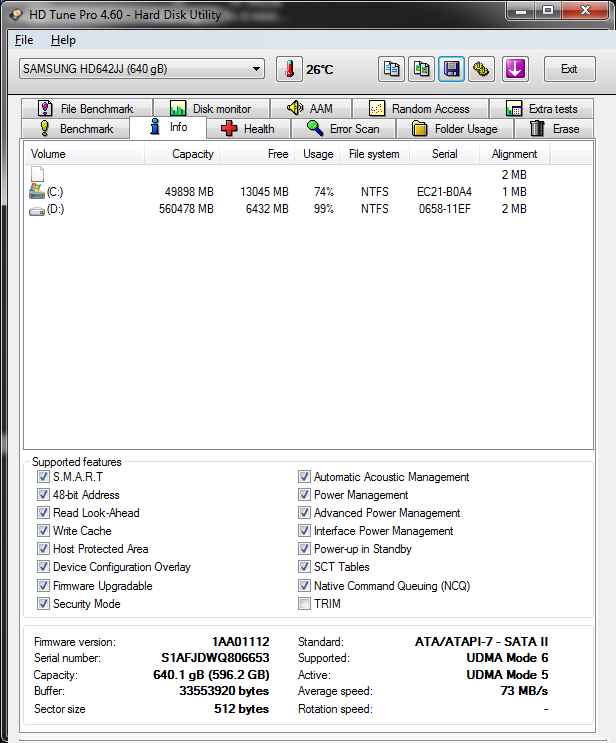Viewport: 616px width, 743px height.
Task: Switch to the Disk monitor tab
Action: coord(211,109)
